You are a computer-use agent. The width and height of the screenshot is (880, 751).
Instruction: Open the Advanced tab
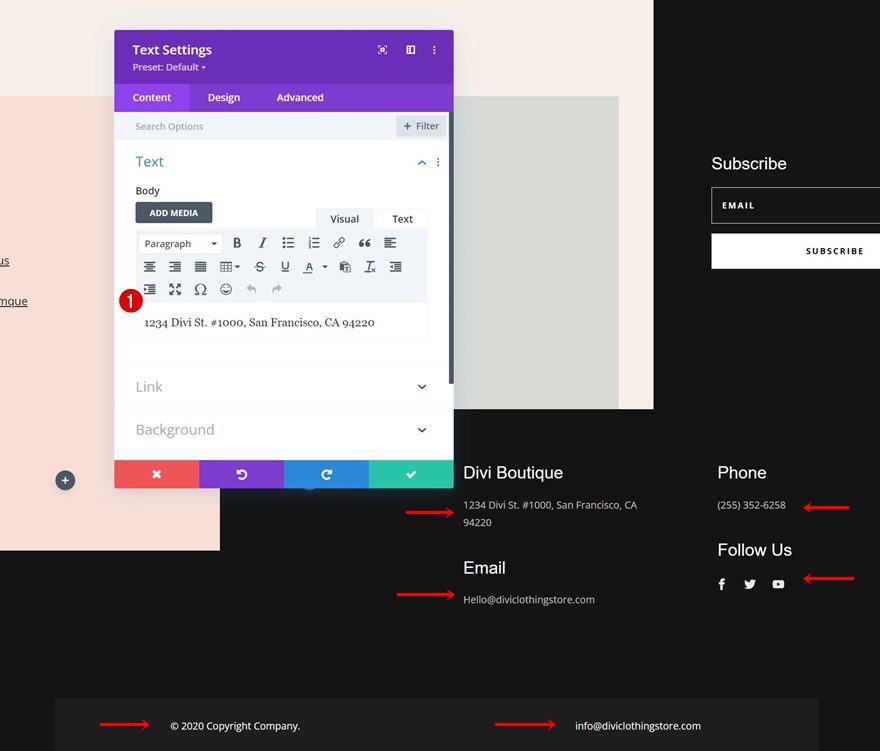click(300, 98)
